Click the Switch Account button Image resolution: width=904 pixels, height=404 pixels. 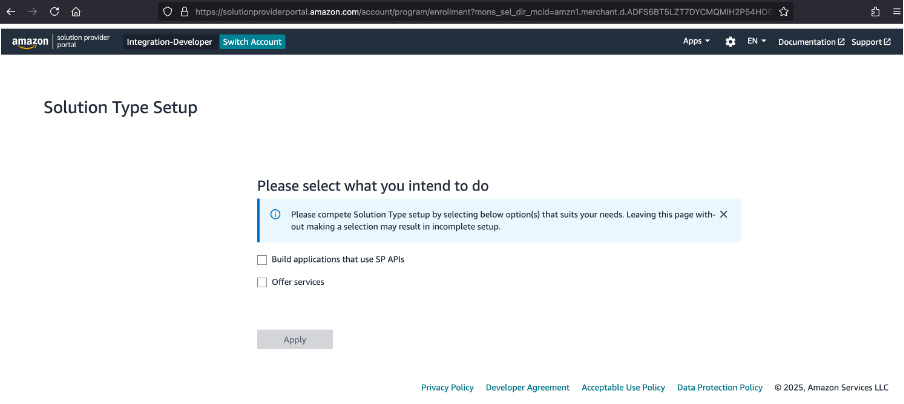252,41
